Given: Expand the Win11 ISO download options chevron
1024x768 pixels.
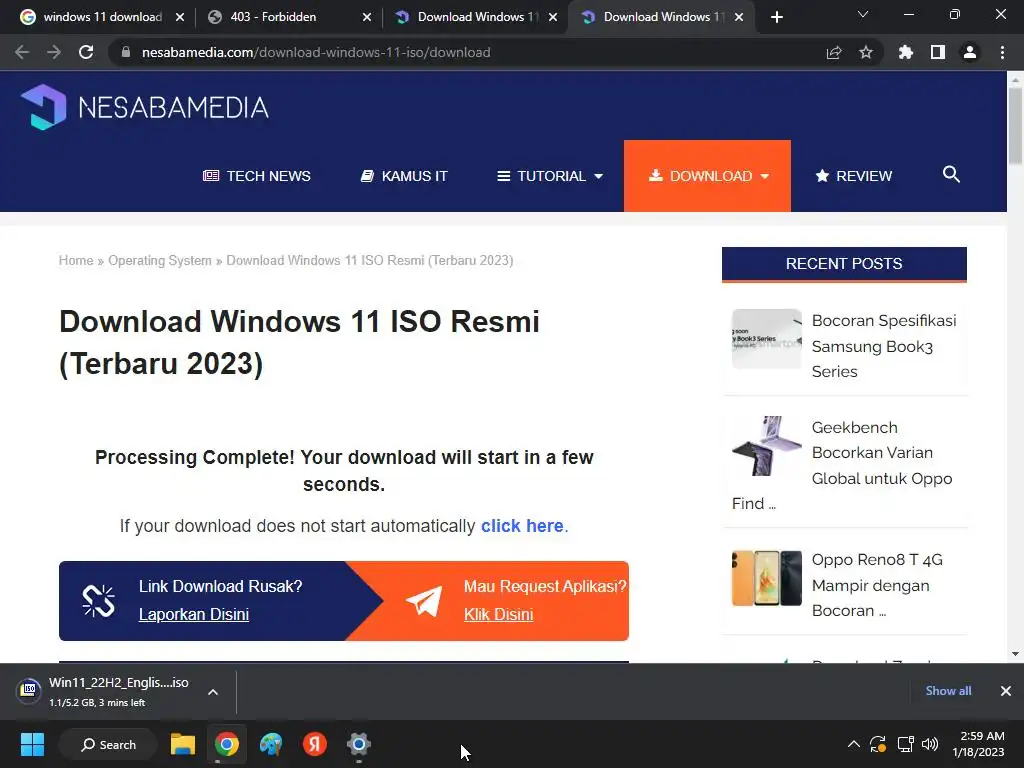Looking at the screenshot, I should (x=213, y=692).
